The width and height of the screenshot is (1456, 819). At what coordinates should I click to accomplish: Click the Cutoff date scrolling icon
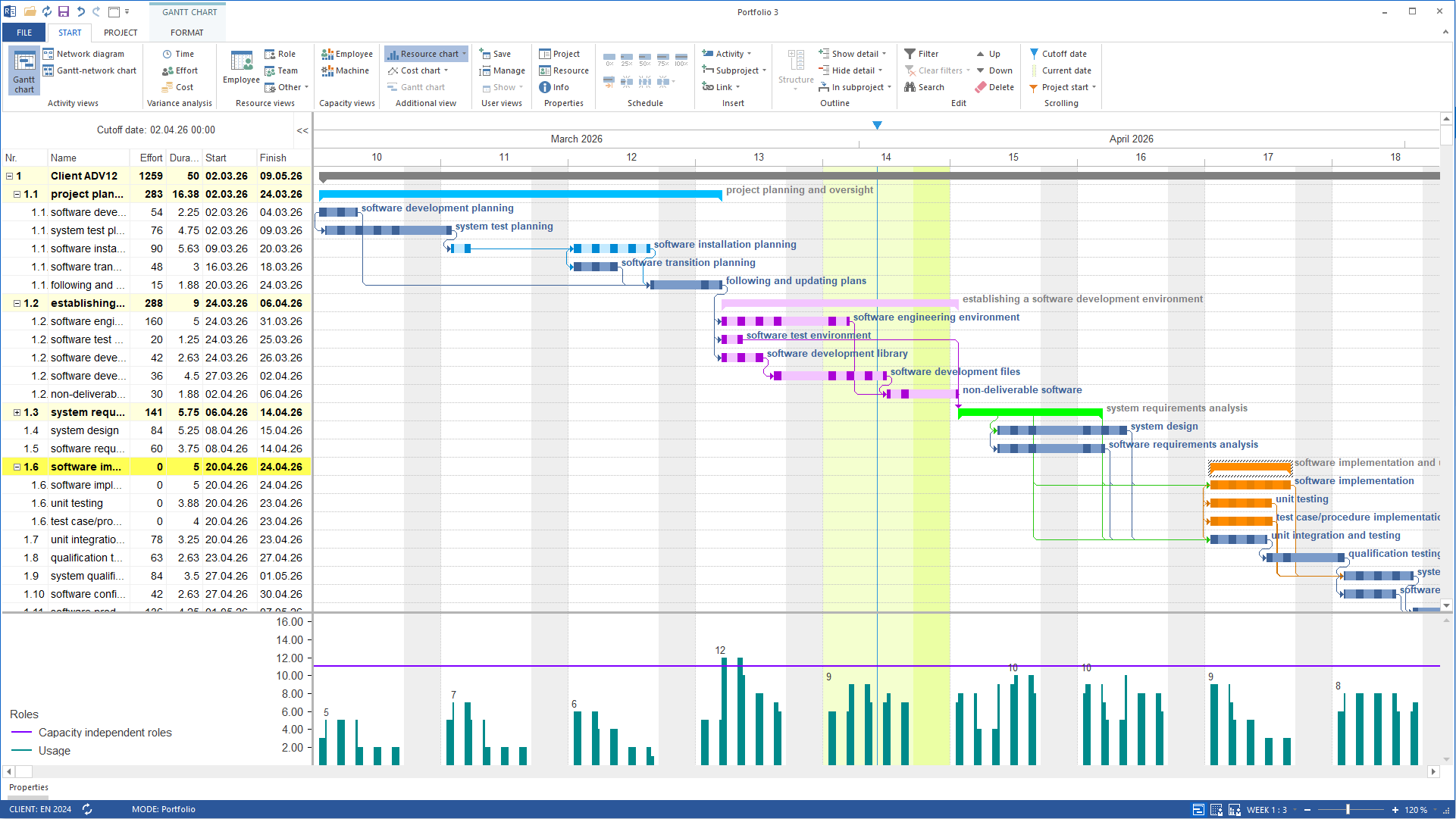click(x=1034, y=54)
